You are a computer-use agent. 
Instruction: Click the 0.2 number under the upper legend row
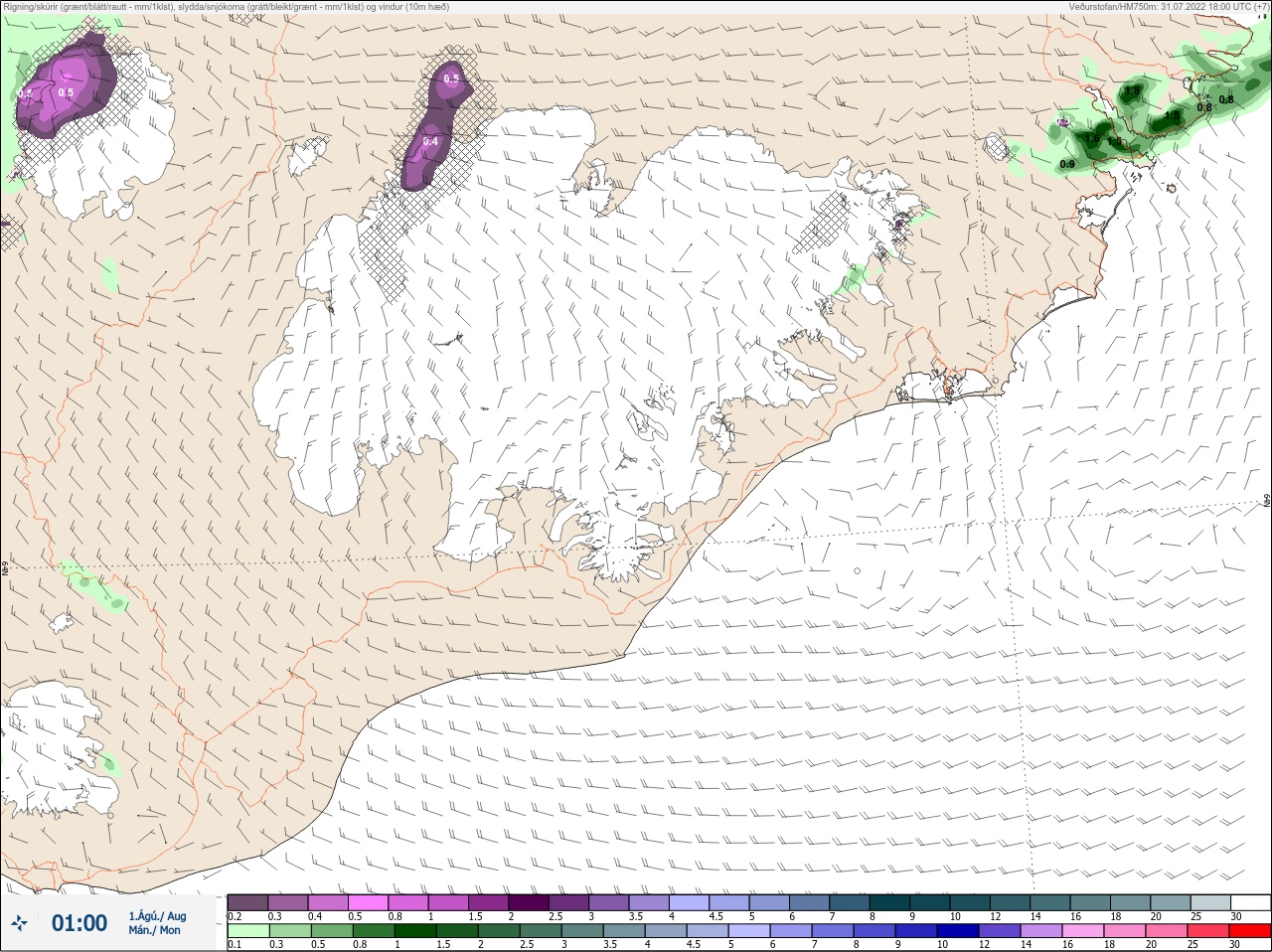235,916
